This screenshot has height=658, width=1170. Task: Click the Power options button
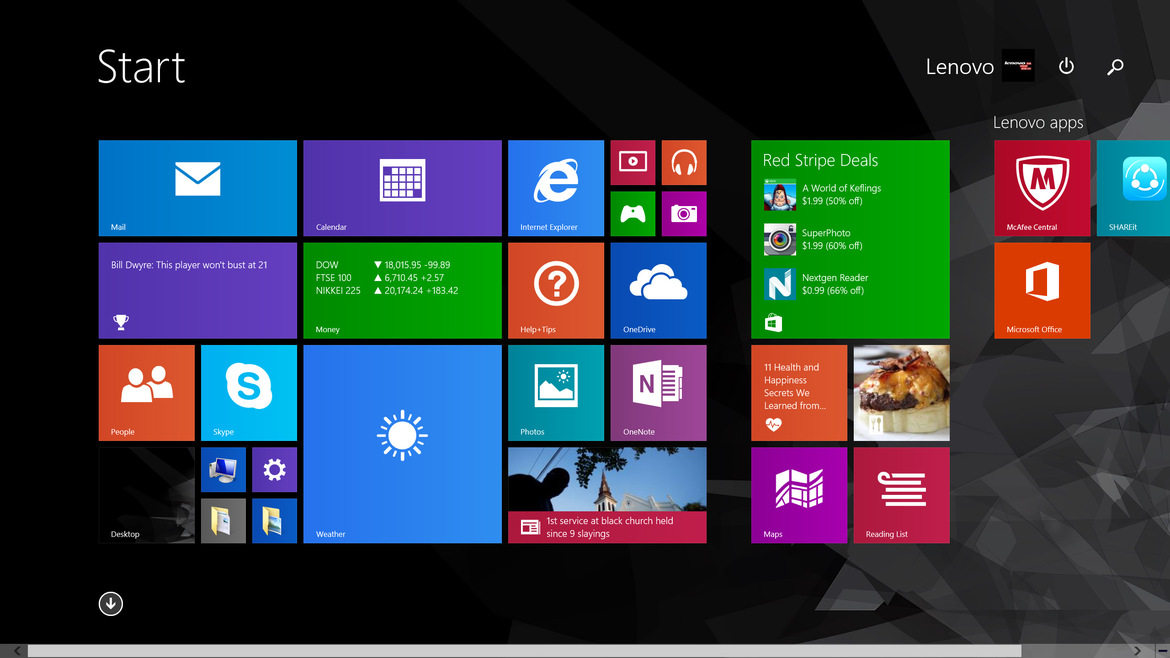coord(1066,66)
